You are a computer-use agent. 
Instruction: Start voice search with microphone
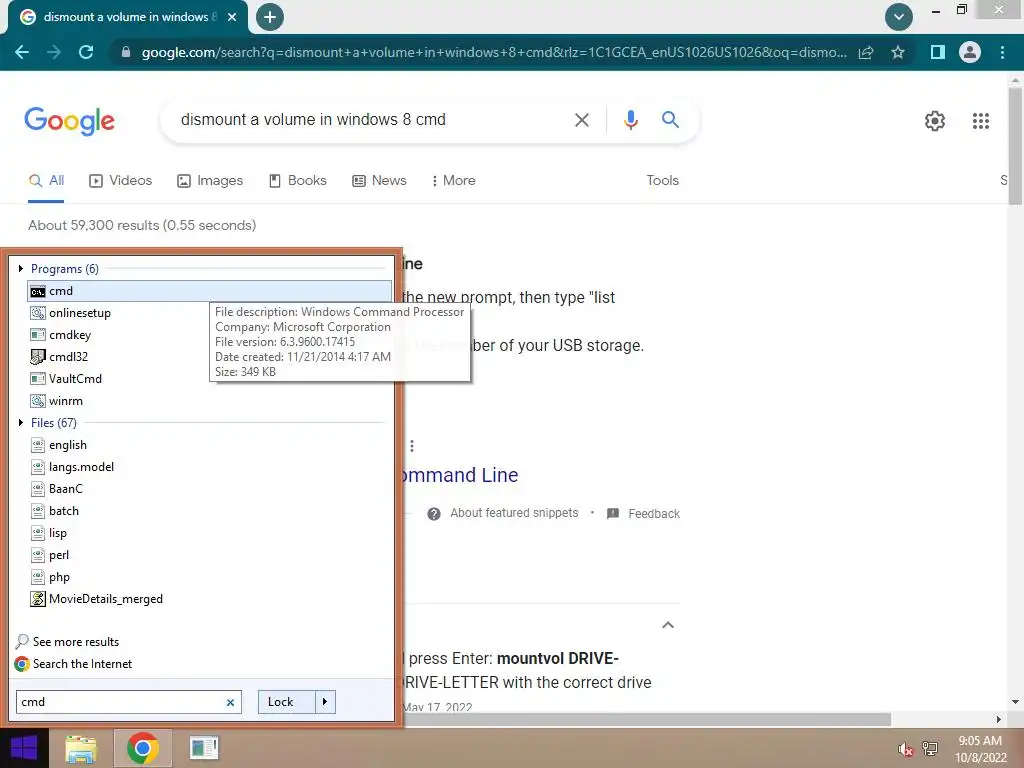[x=630, y=120]
